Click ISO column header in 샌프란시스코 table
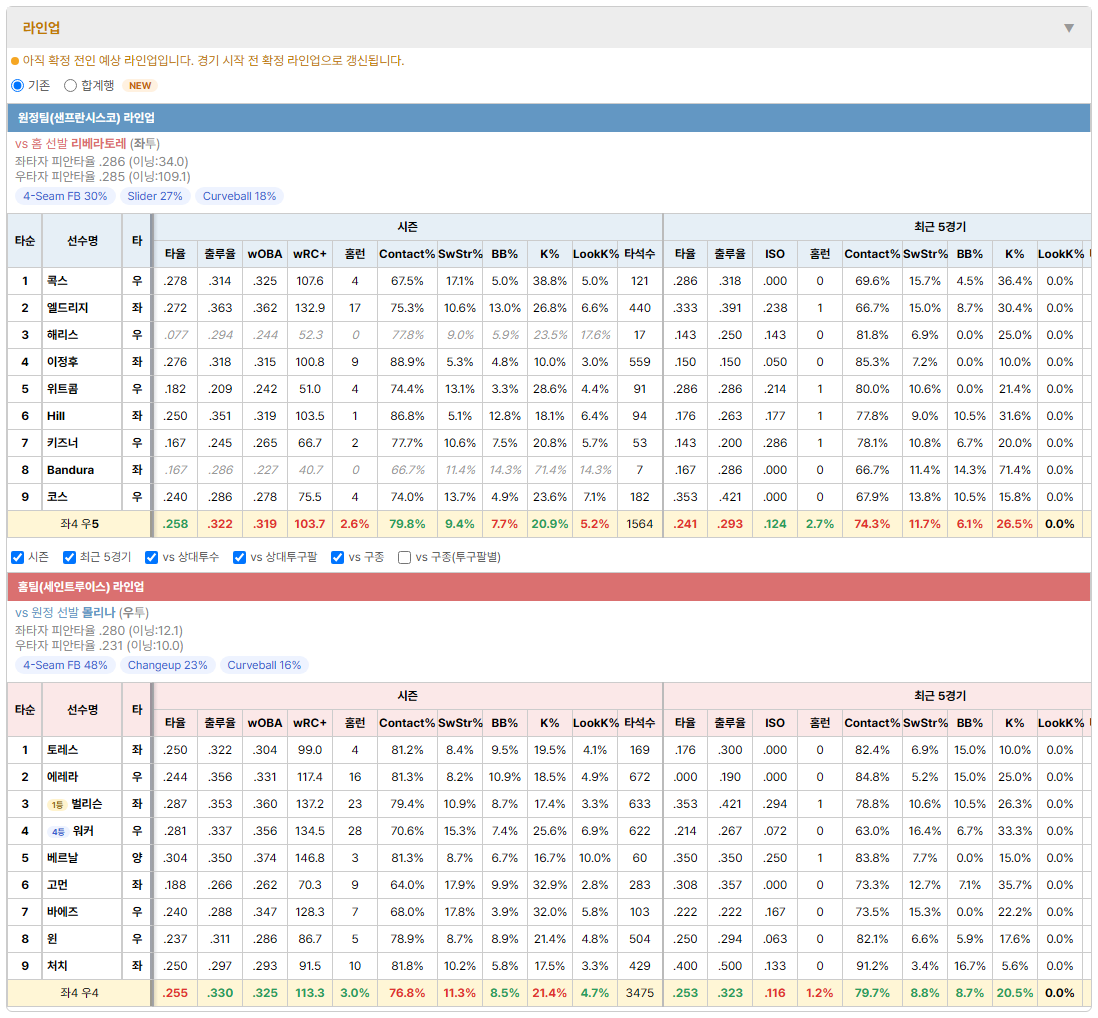Viewport: 1098px width, 1018px height. [x=774, y=254]
